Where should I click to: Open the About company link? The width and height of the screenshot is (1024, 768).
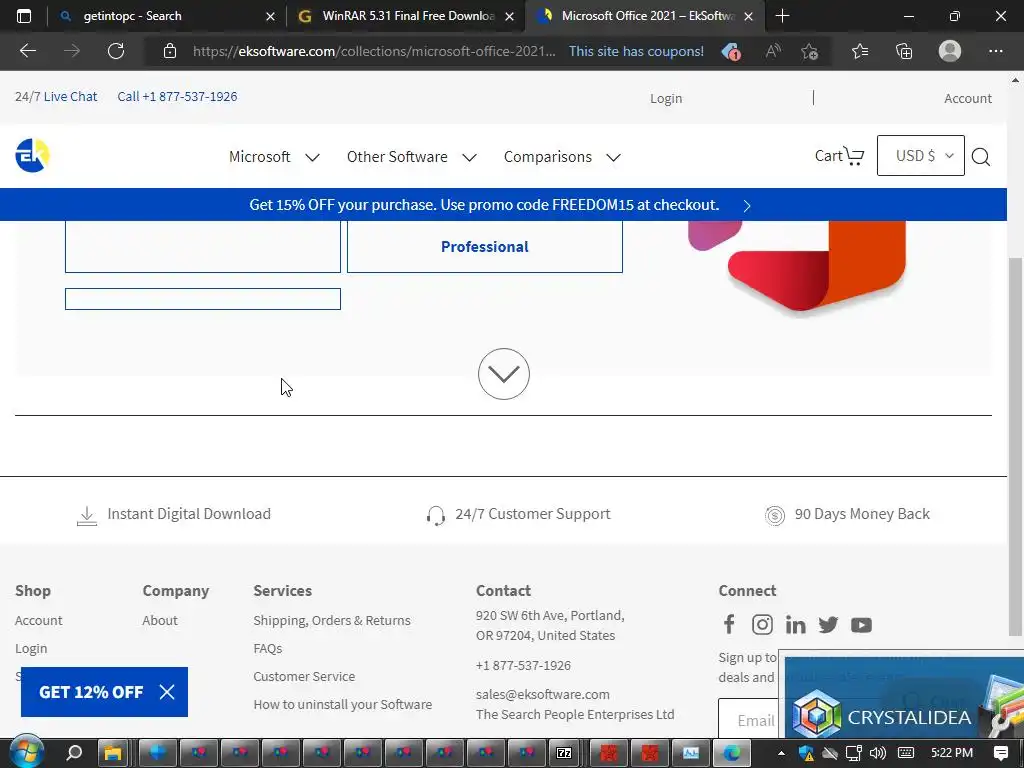tap(160, 620)
